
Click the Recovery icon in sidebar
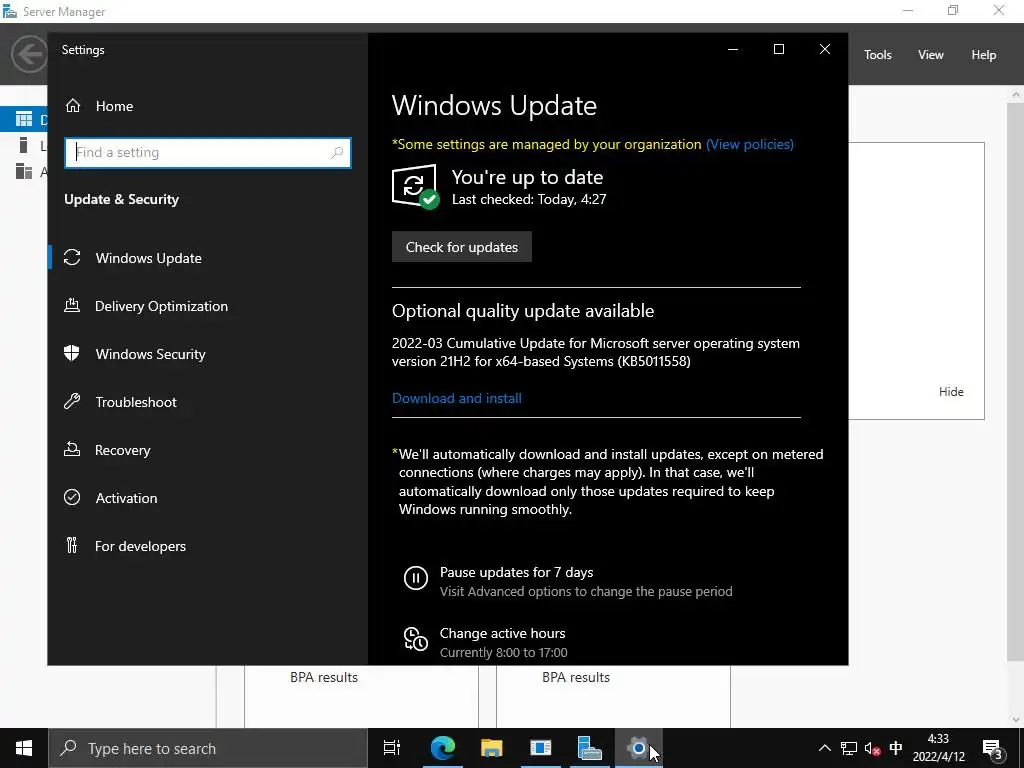(72, 450)
